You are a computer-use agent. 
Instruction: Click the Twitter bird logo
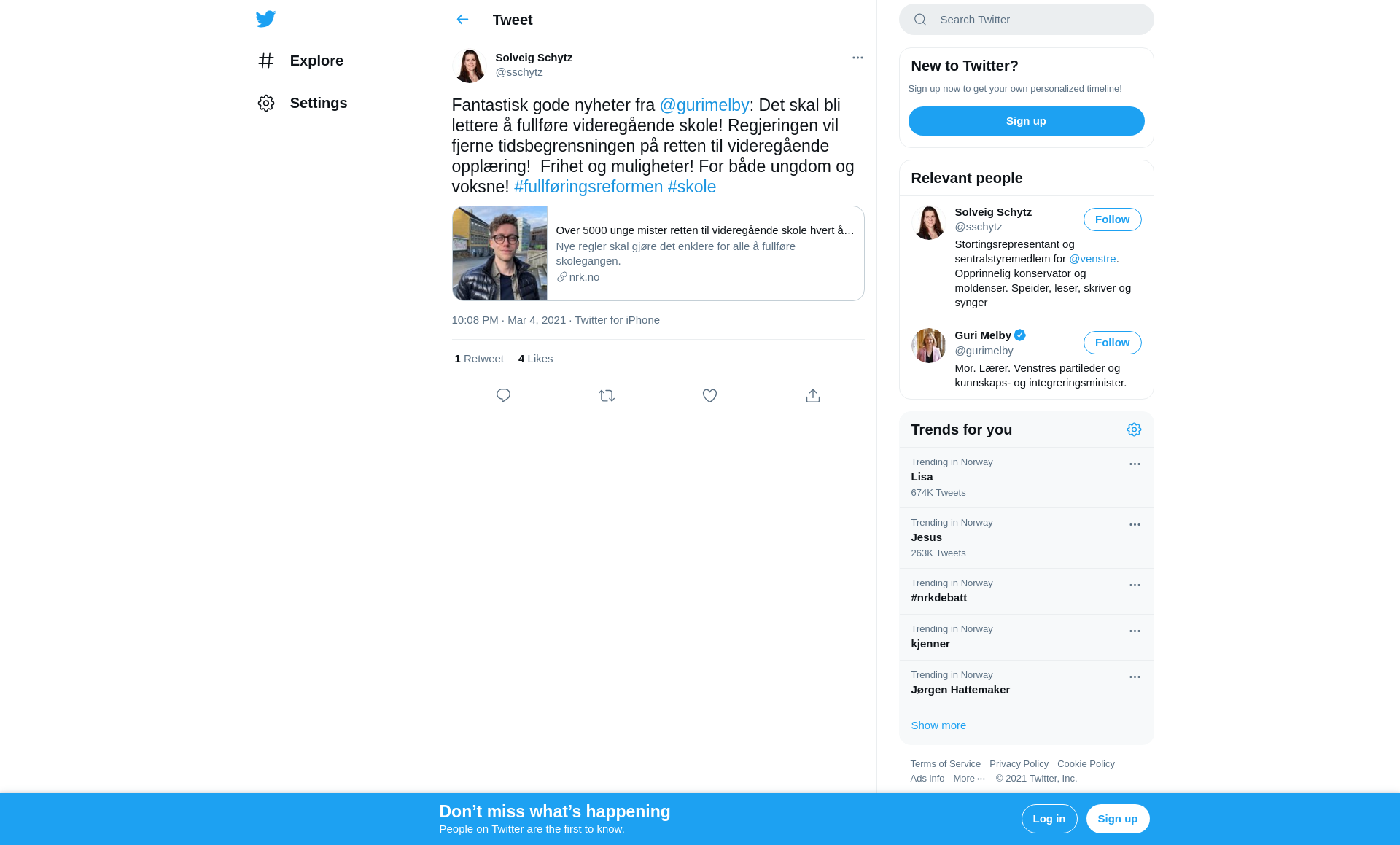[x=265, y=19]
